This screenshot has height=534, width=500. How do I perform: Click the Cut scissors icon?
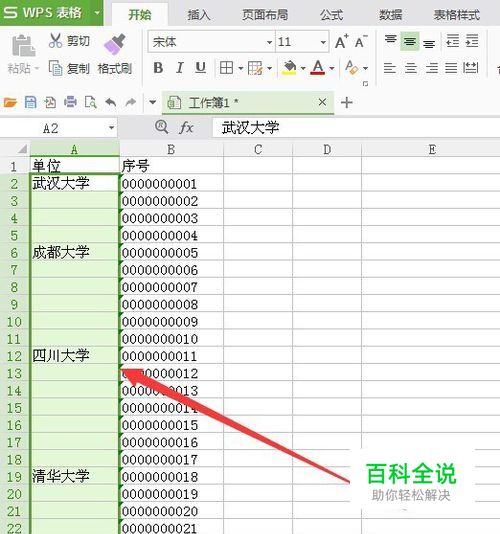tap(55, 41)
